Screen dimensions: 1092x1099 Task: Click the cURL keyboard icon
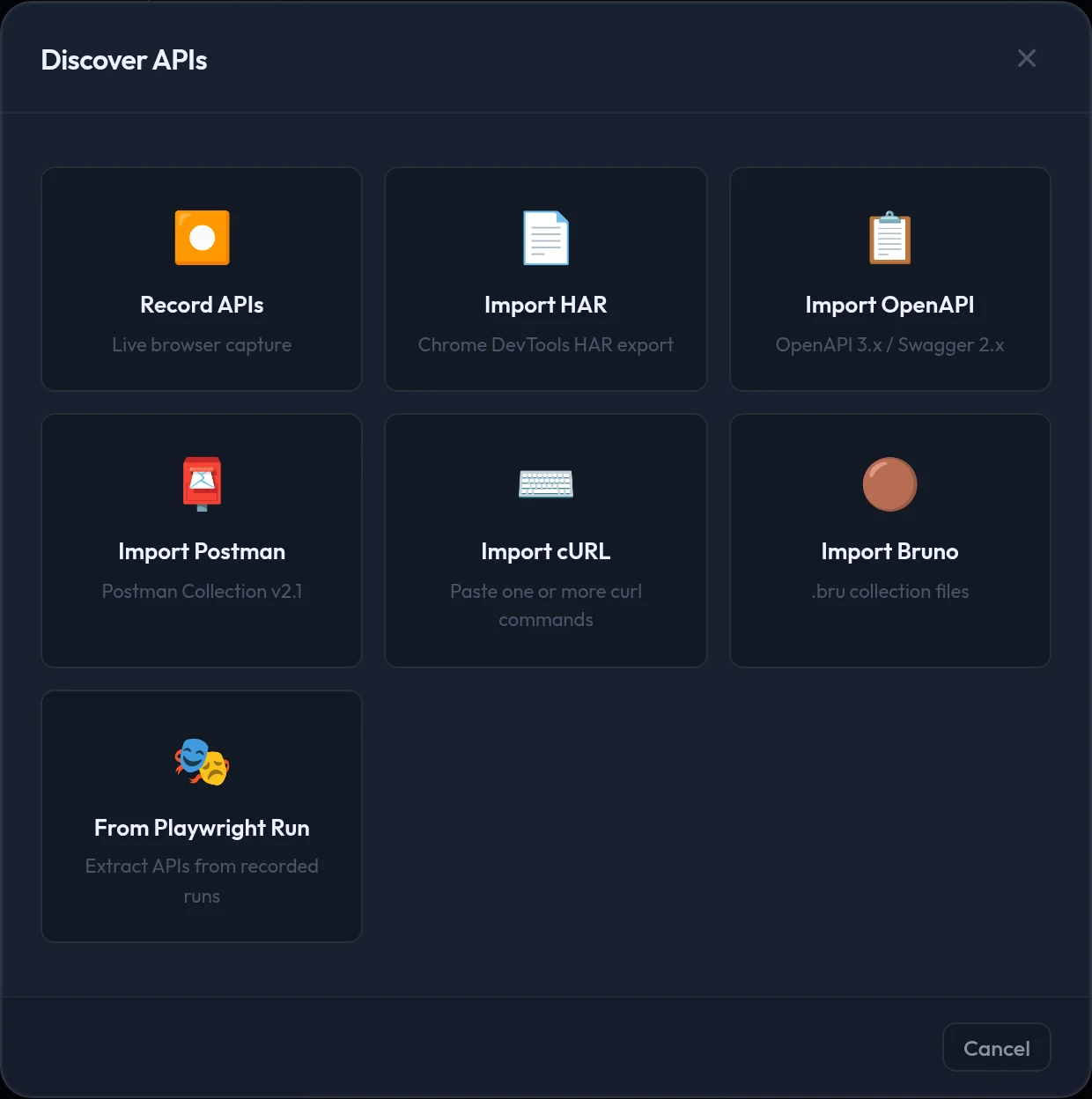(546, 484)
